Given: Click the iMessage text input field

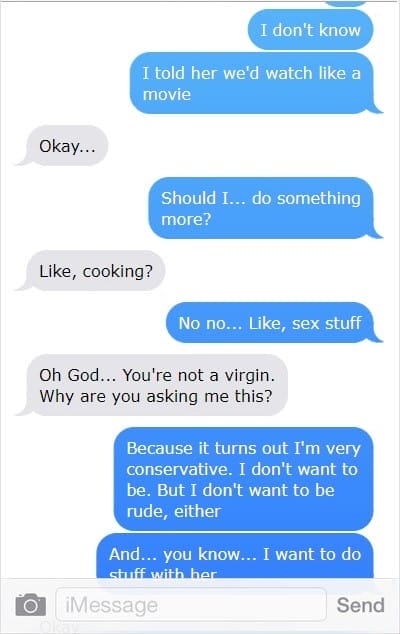Looking at the screenshot, I should (x=191, y=605).
